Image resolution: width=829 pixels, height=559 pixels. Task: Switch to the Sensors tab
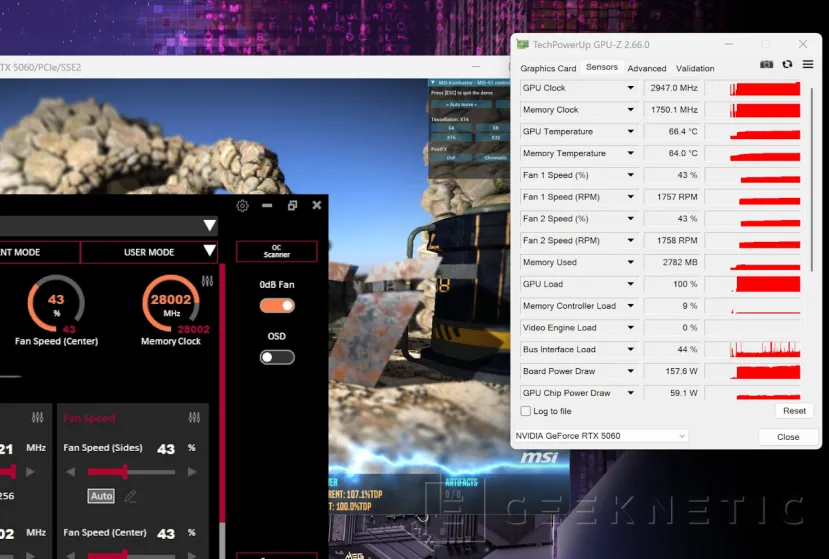[602, 67]
